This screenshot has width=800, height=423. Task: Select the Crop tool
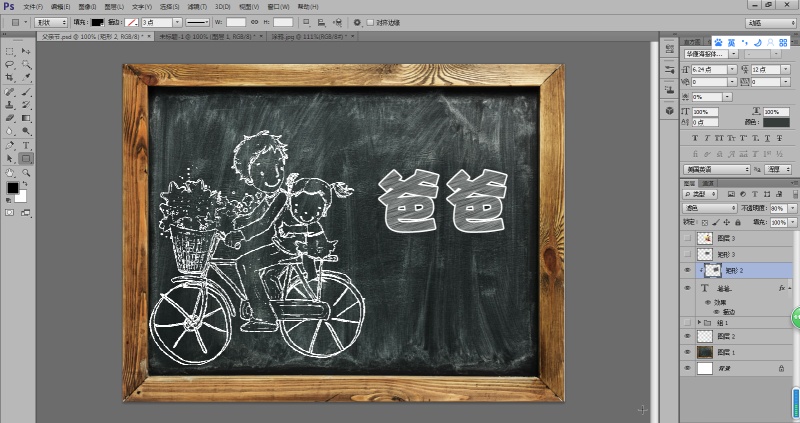point(10,78)
